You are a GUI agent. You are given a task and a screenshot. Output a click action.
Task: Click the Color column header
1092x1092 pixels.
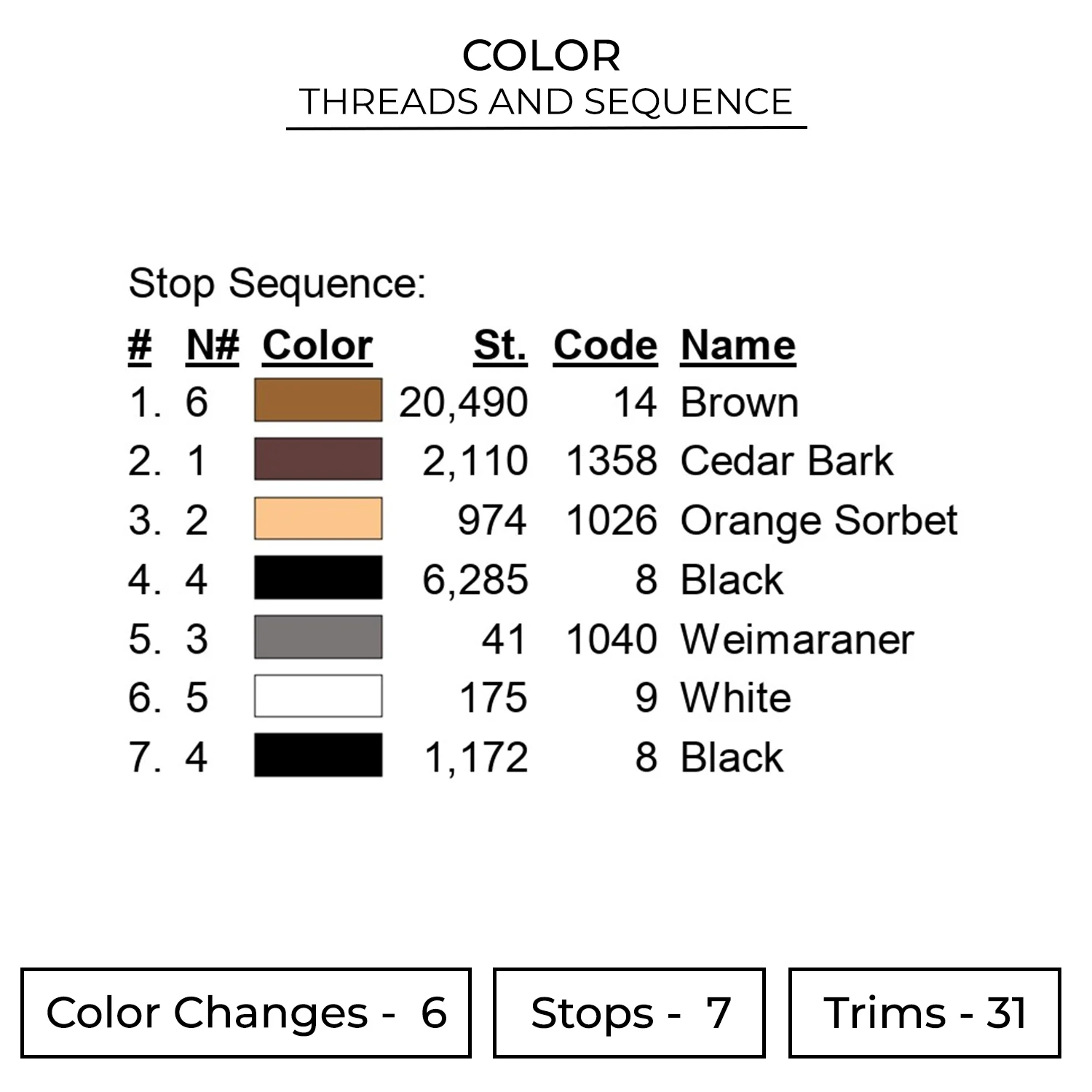[x=317, y=345]
